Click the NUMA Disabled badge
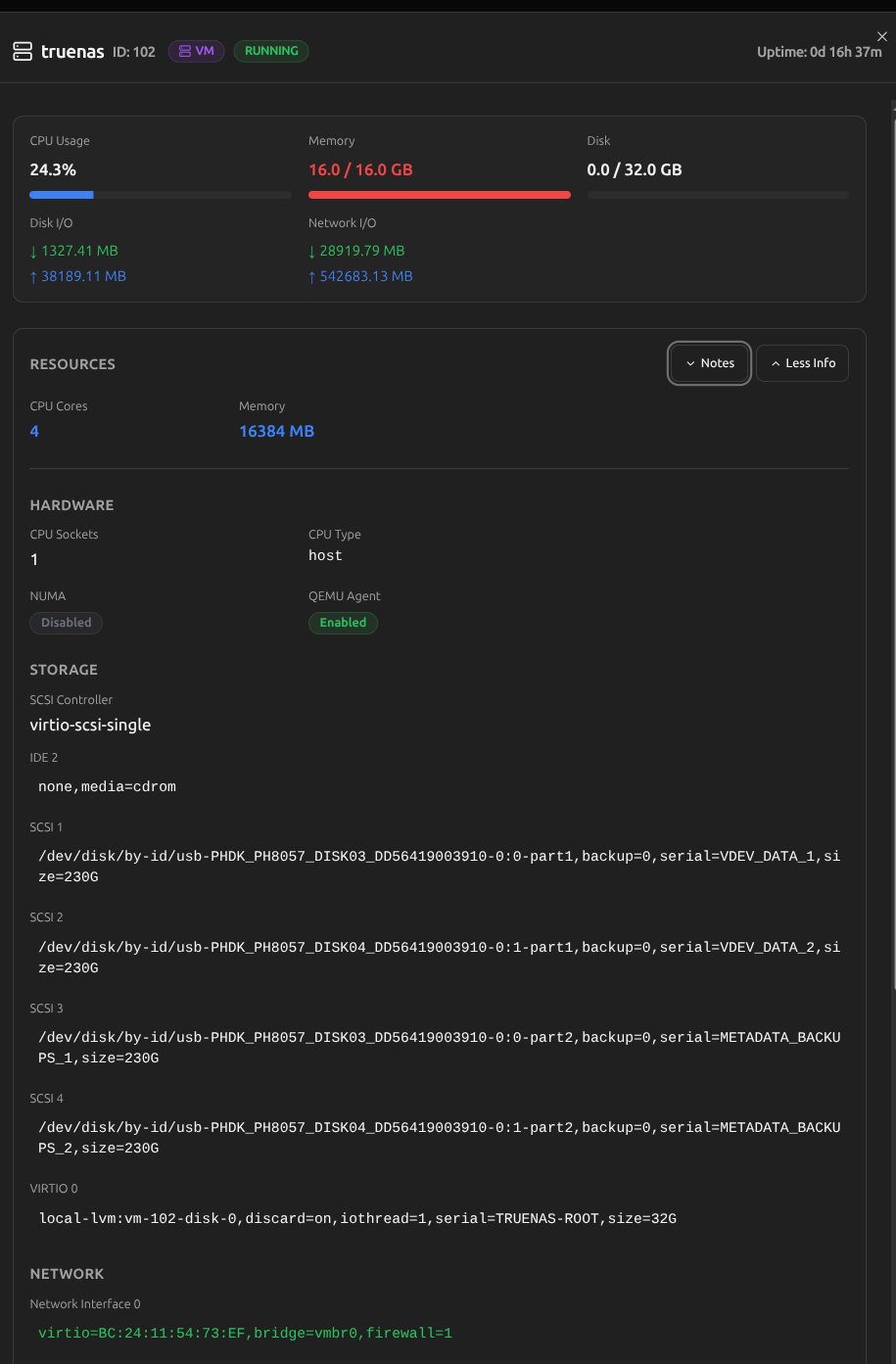The image size is (896, 1364). pyautogui.click(x=67, y=623)
